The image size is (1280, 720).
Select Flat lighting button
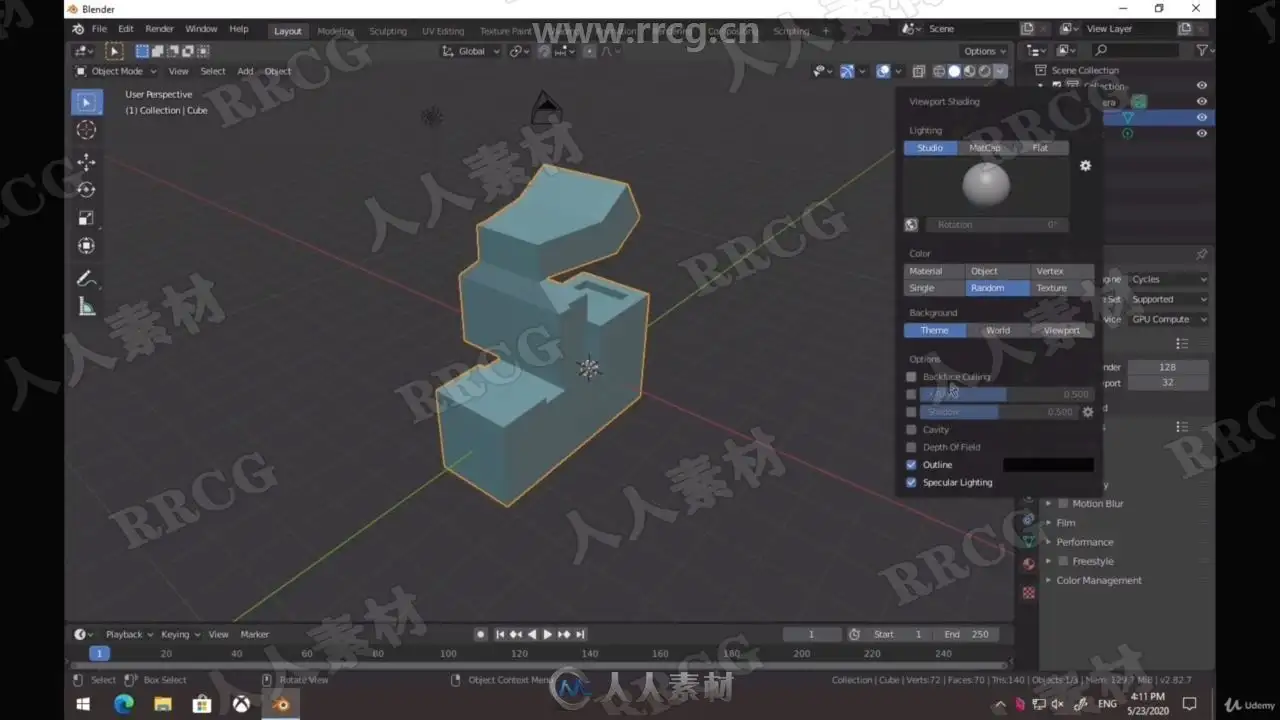click(1041, 148)
